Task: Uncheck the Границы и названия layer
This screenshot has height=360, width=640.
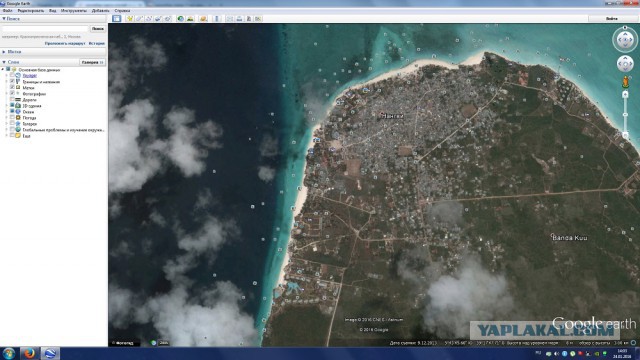Action: tap(12, 82)
